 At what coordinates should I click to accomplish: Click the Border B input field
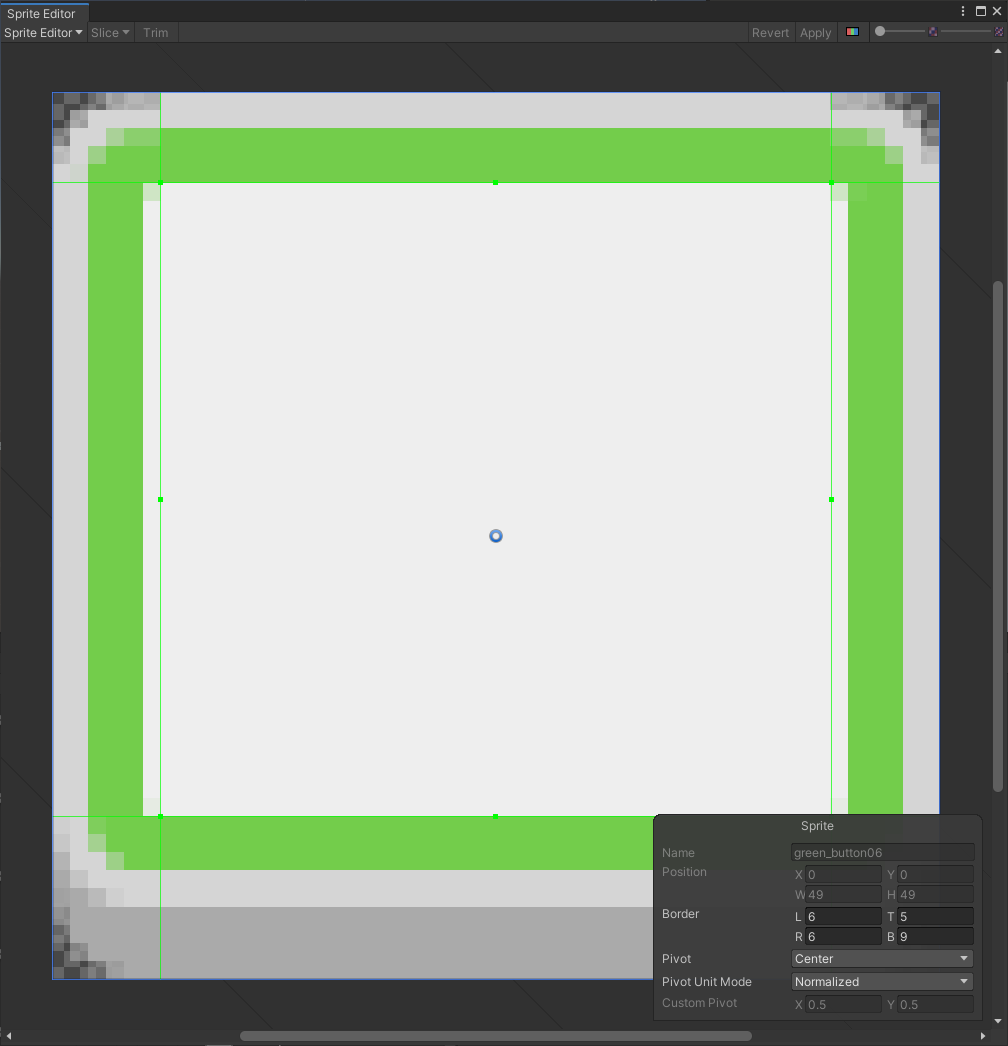click(x=935, y=937)
